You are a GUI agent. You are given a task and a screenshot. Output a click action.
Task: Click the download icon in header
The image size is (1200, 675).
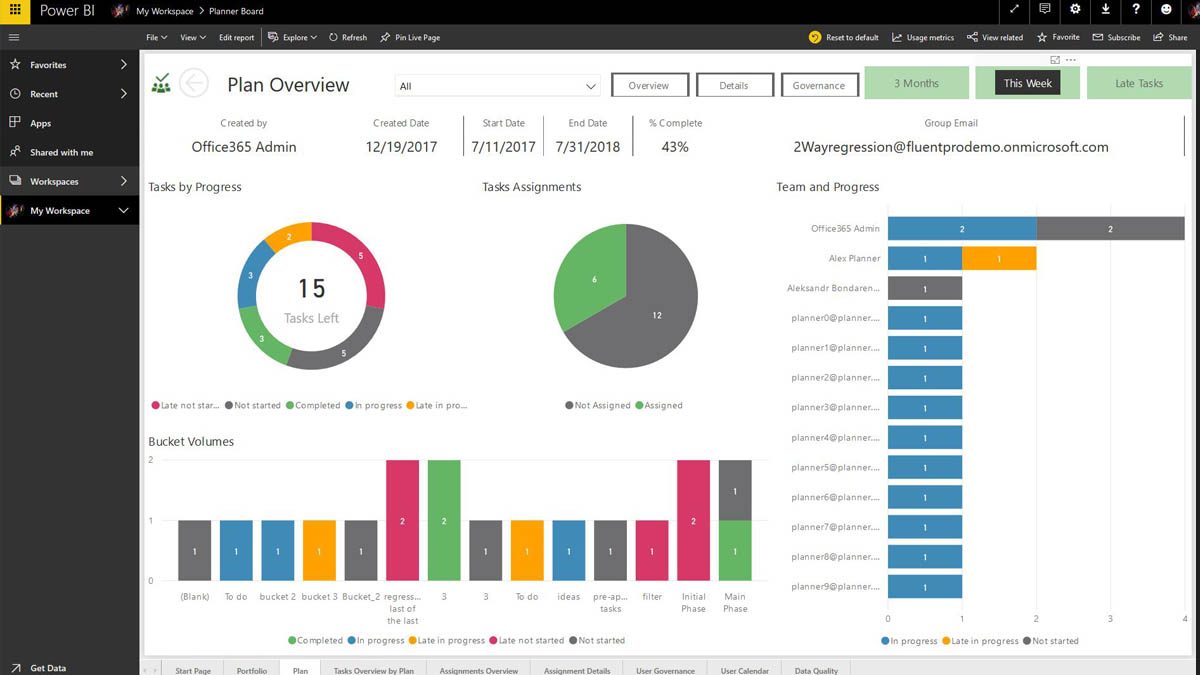(1105, 10)
